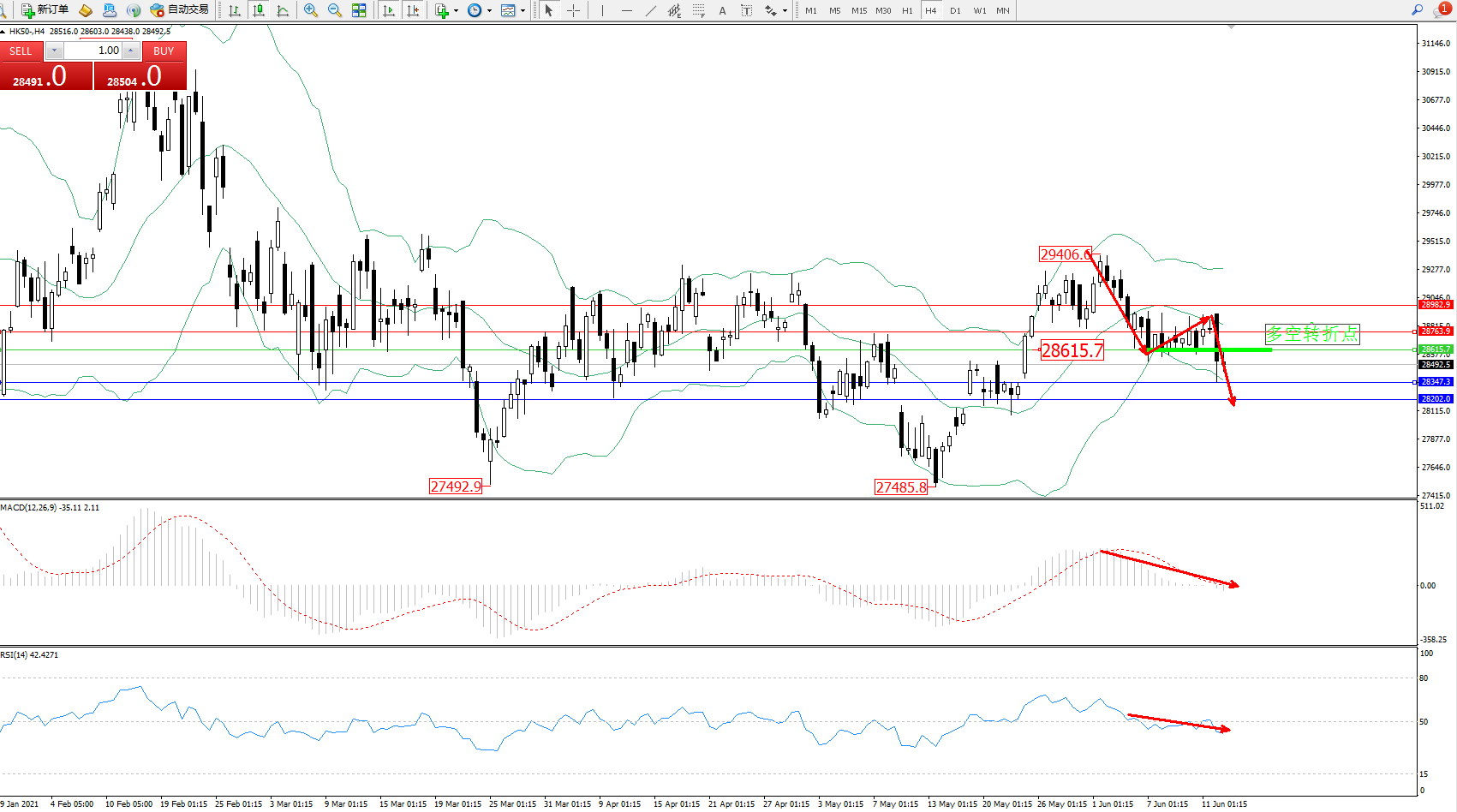This screenshot has height=812, width=1457.
Task: Expand the indicators list dropdown arrow
Action: coord(456,11)
